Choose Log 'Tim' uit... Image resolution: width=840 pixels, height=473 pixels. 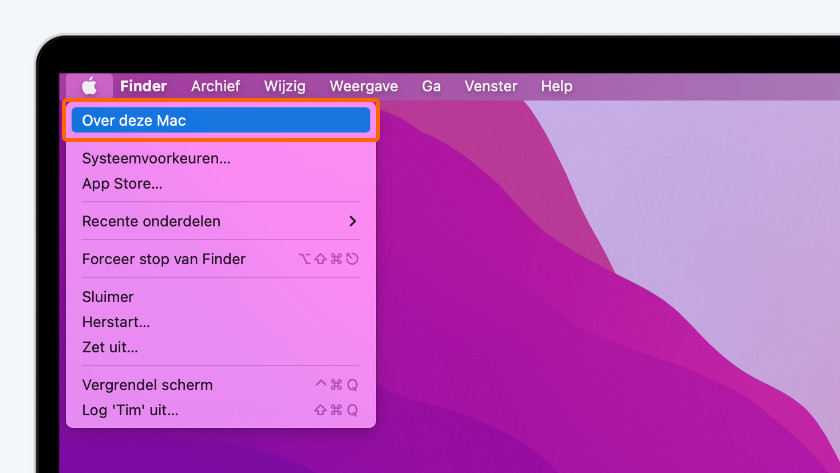coord(221,410)
